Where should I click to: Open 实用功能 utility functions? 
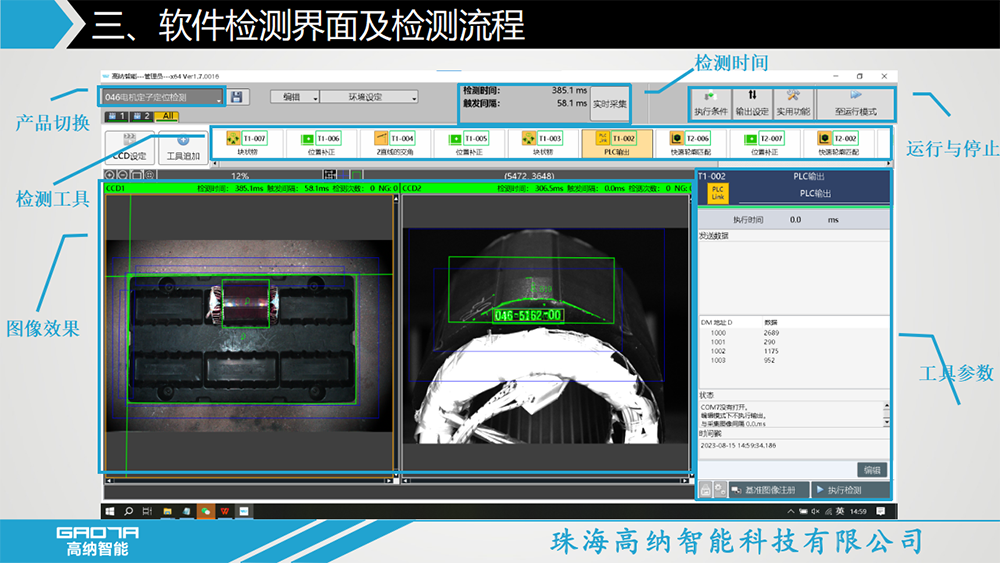[x=792, y=103]
